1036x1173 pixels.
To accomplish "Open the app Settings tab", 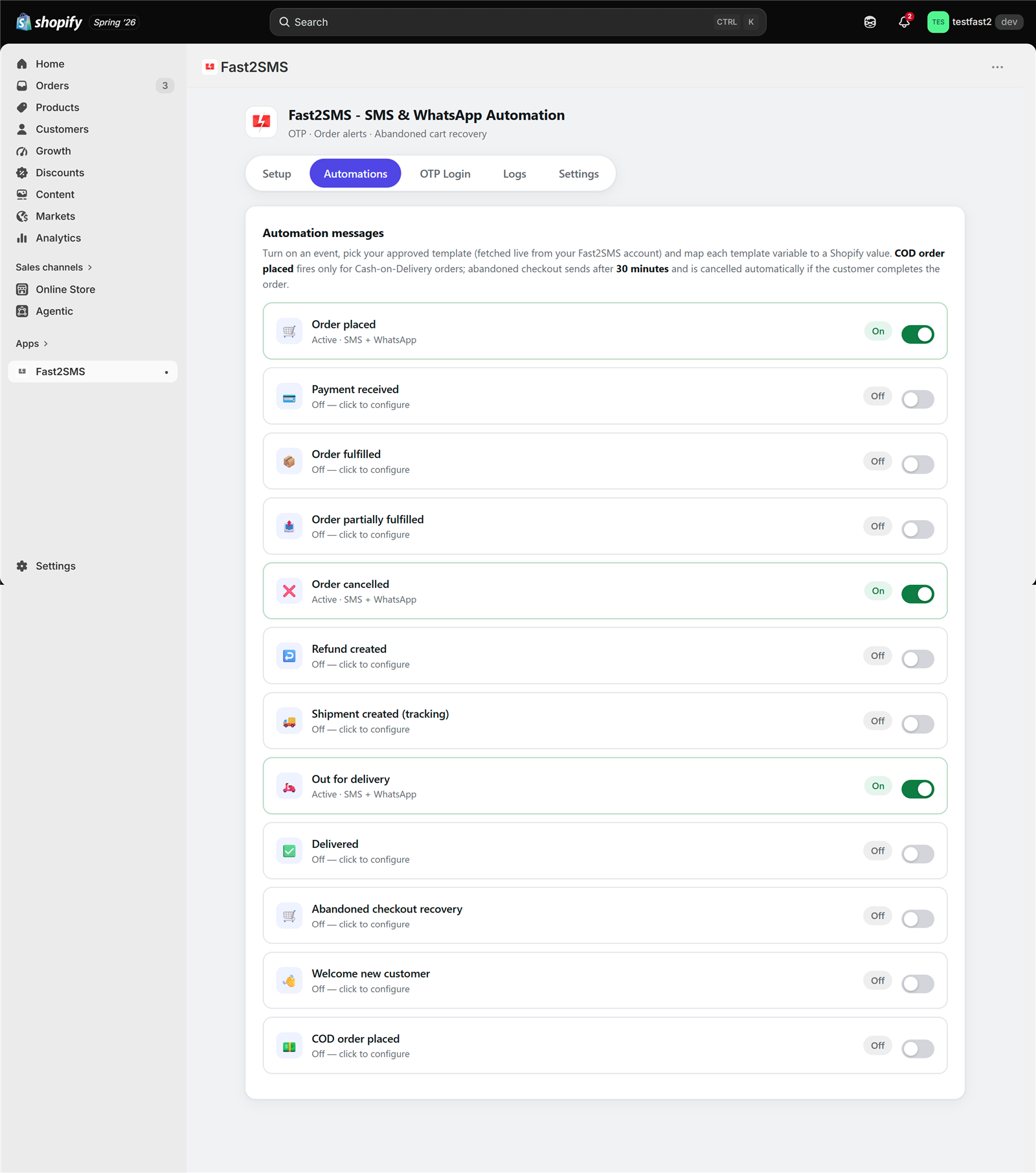I will pyautogui.click(x=579, y=174).
